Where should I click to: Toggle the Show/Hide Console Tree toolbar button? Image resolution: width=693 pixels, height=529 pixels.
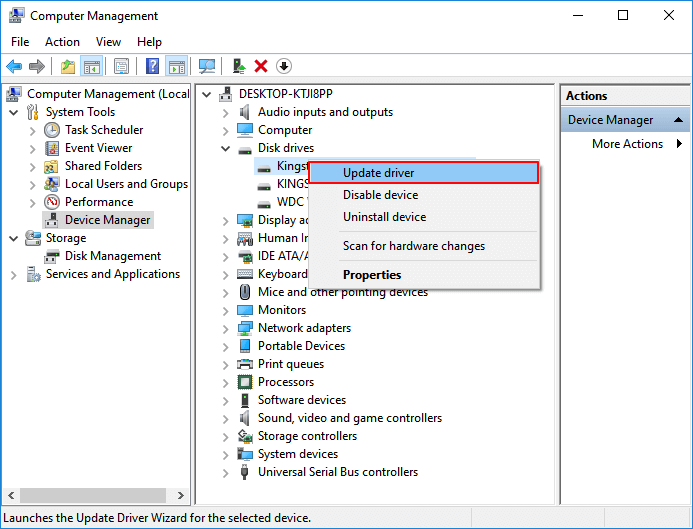91,66
